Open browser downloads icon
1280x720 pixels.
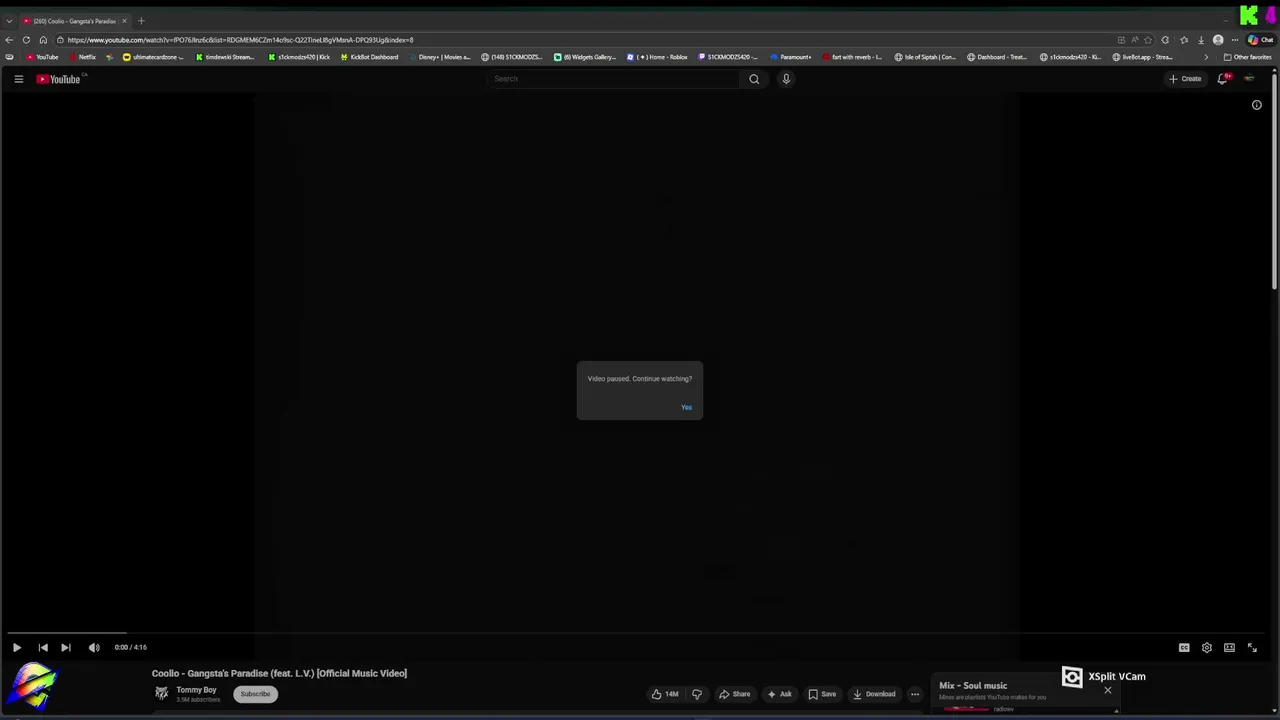tap(1201, 40)
